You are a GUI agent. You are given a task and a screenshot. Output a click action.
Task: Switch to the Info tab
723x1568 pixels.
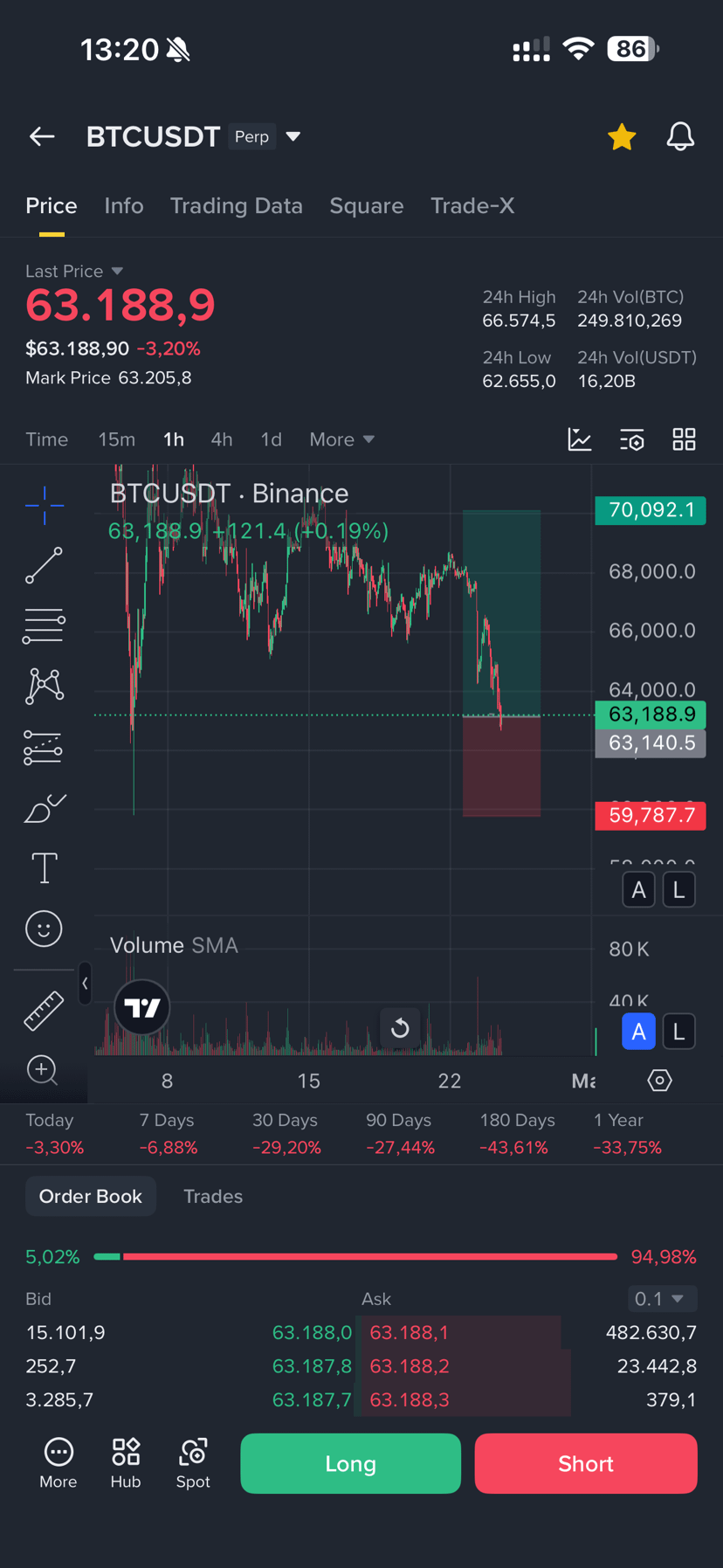124,205
